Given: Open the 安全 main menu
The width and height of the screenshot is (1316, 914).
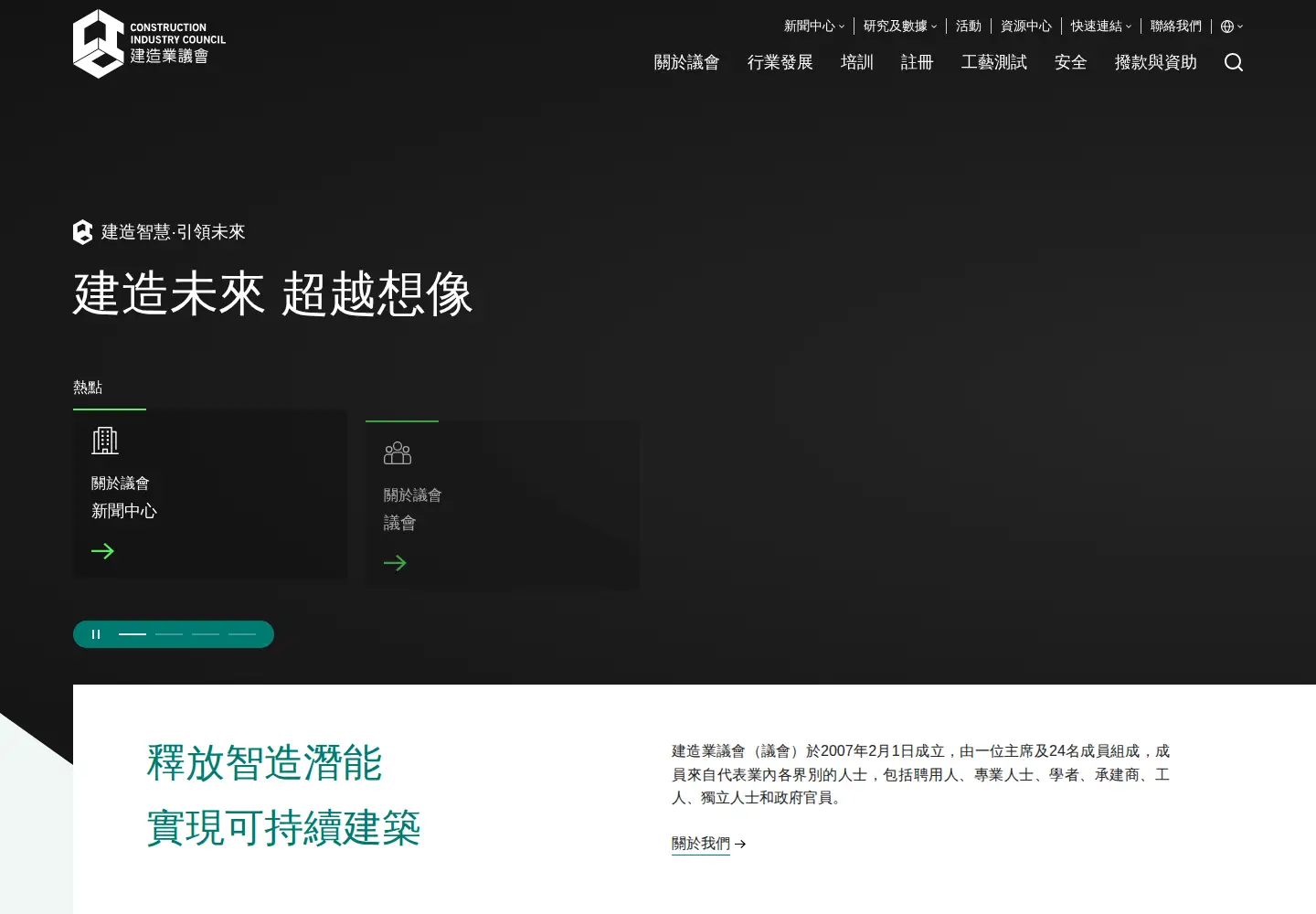Looking at the screenshot, I should [1071, 62].
